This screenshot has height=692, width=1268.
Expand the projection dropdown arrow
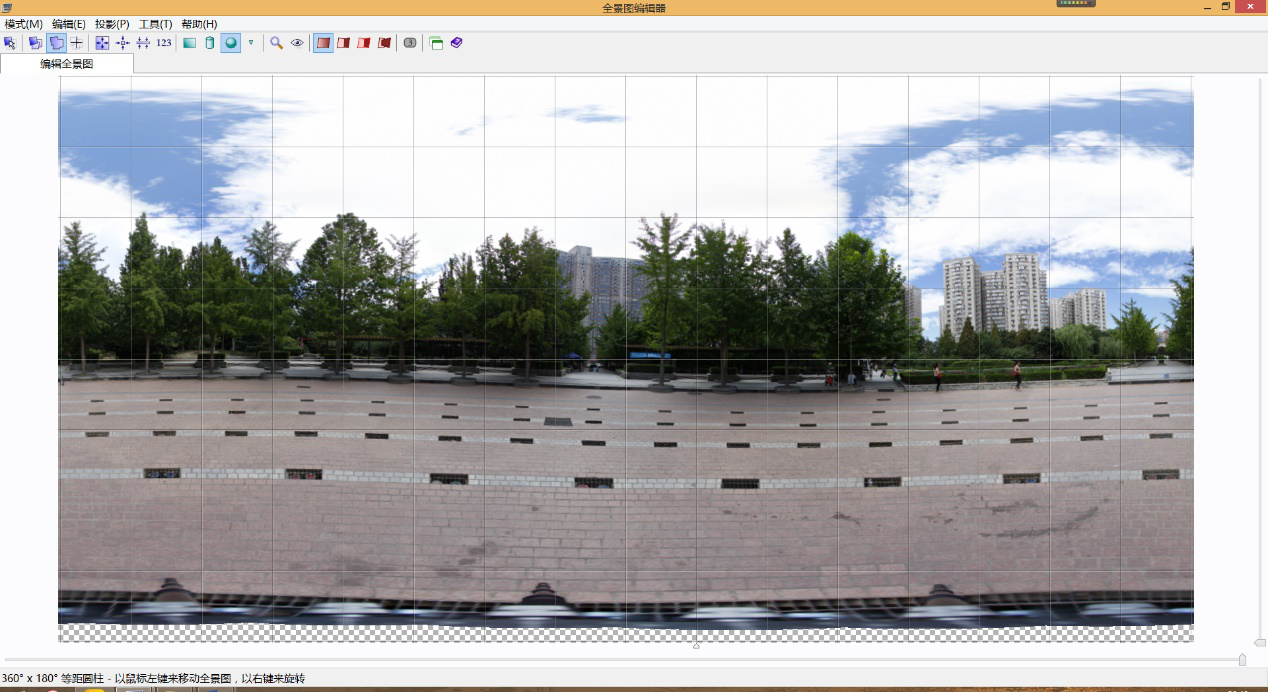[x=251, y=43]
